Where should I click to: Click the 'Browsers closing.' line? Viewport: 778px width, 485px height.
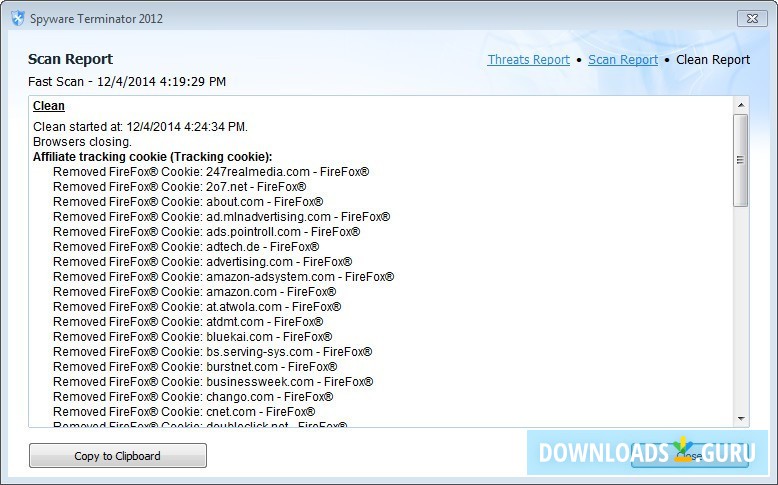[82, 141]
